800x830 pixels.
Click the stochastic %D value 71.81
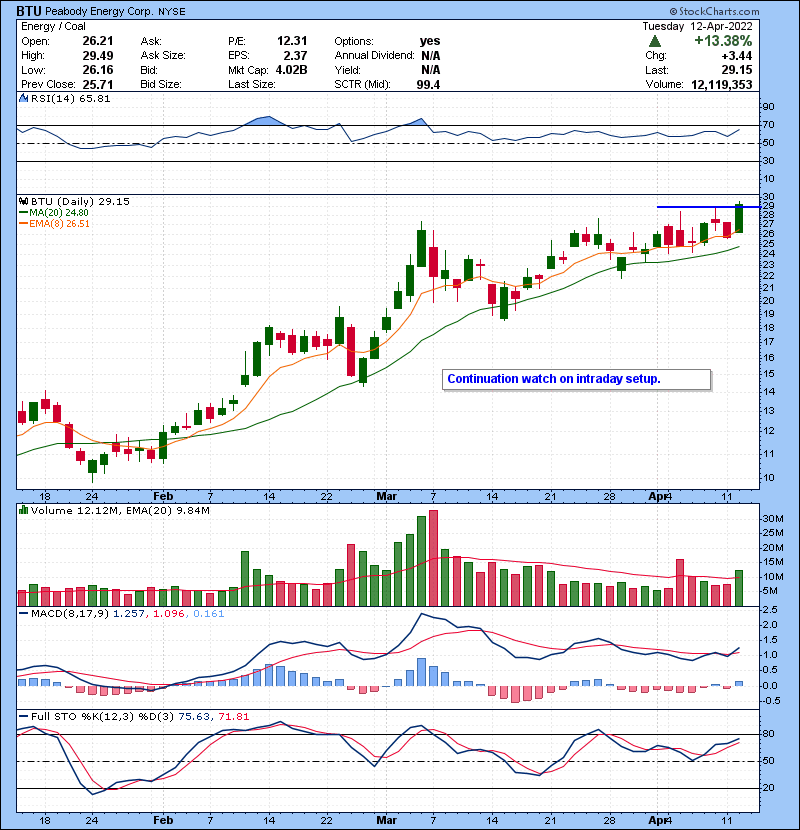point(233,716)
